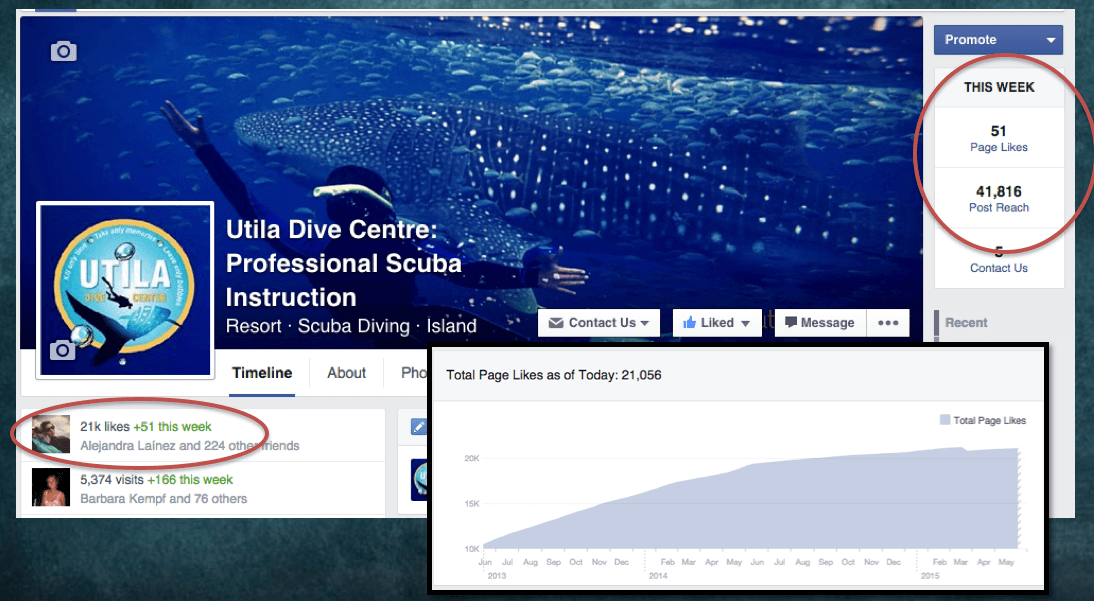Click the Recent label in the sidebar
1094x601 pixels.
tap(966, 322)
